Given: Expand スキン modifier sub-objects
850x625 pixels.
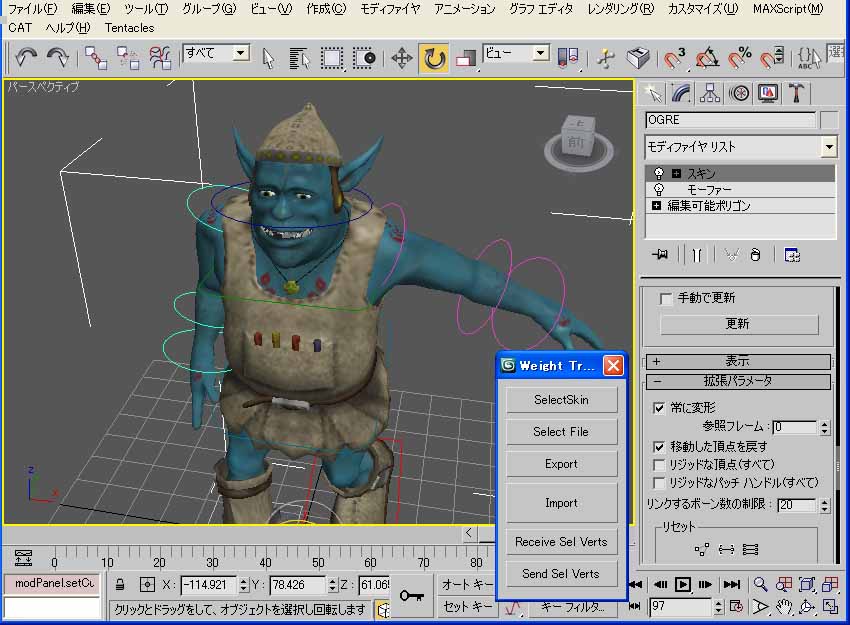Looking at the screenshot, I should point(677,173).
